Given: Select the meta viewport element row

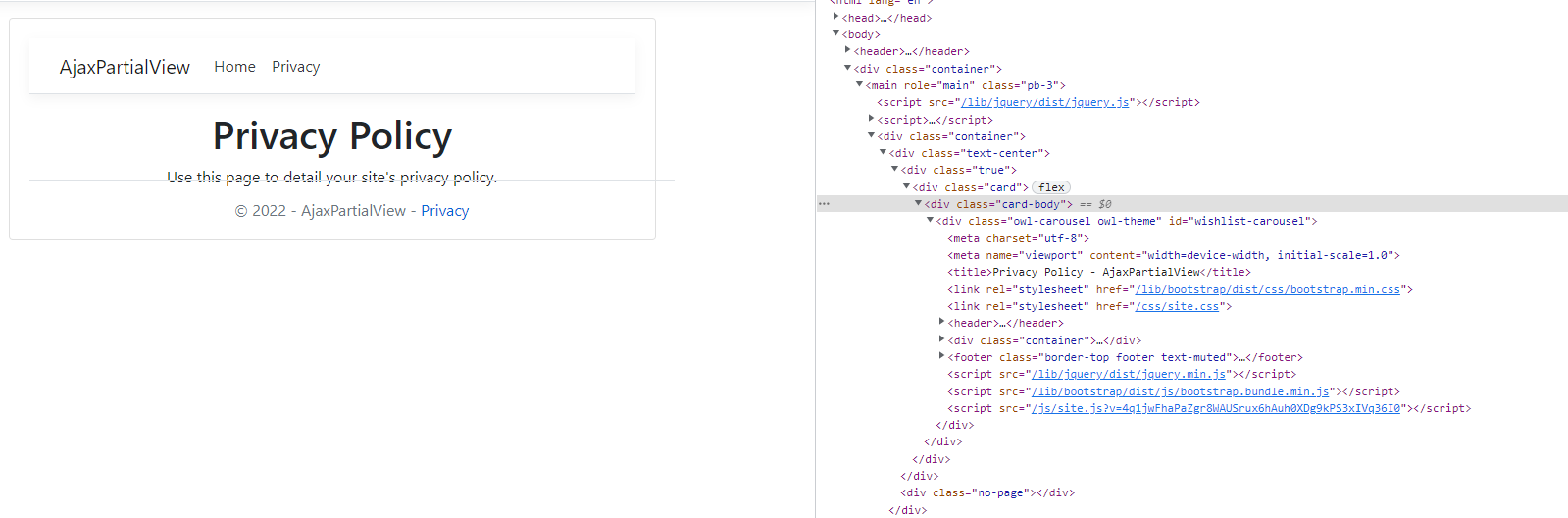Looking at the screenshot, I should tap(1174, 255).
